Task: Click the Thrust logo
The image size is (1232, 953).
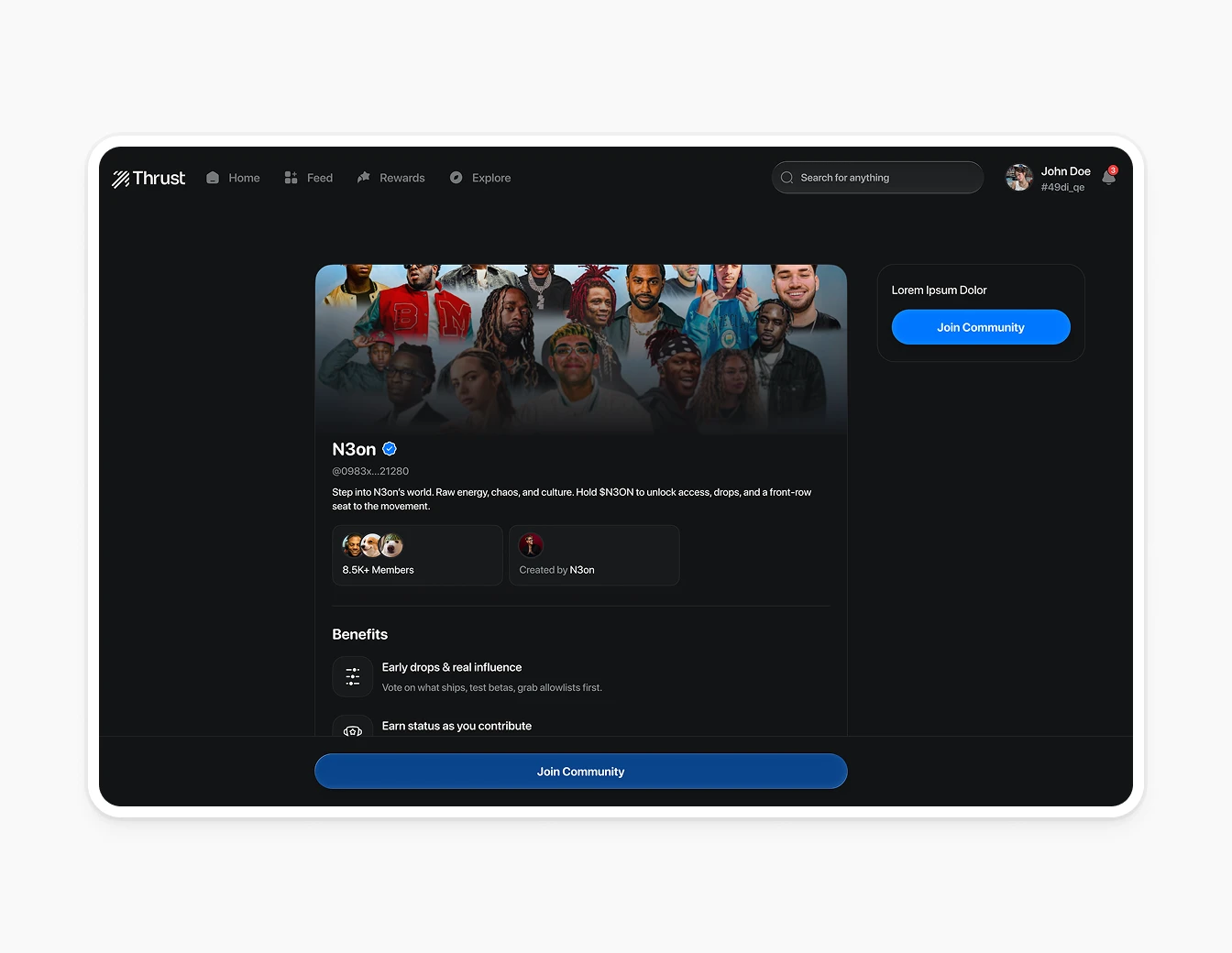Action: [148, 179]
